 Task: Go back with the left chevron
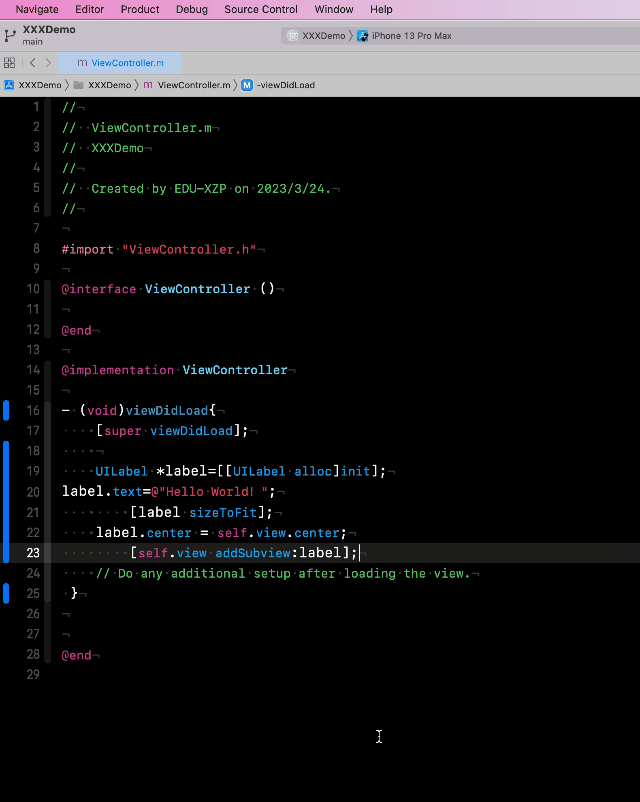33,63
